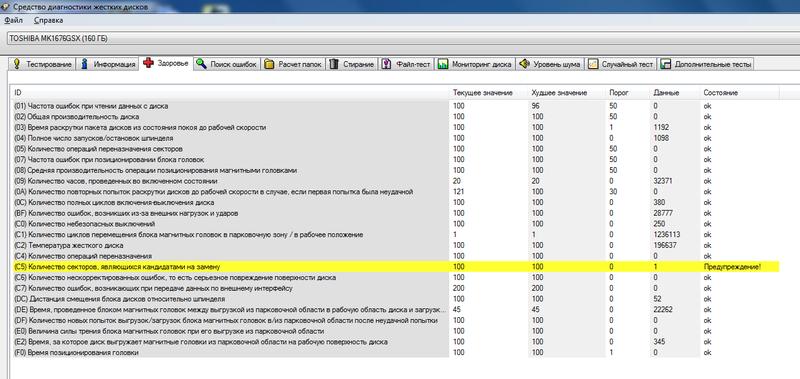
Task: Click the magnifier icon of Поиск ошибок
Action: pyautogui.click(x=202, y=64)
